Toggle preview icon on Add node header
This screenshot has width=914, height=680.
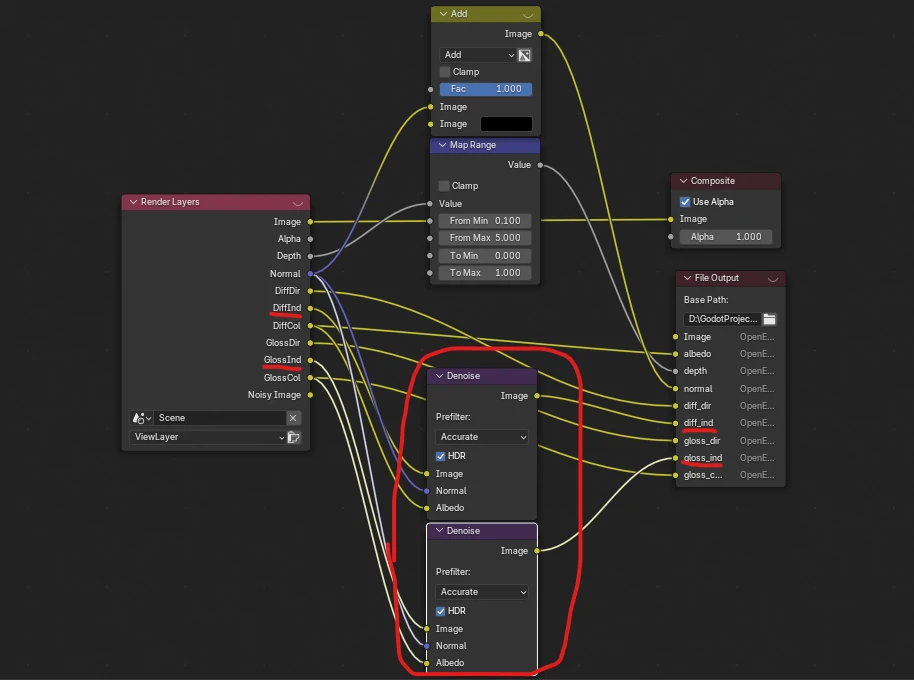click(x=526, y=15)
